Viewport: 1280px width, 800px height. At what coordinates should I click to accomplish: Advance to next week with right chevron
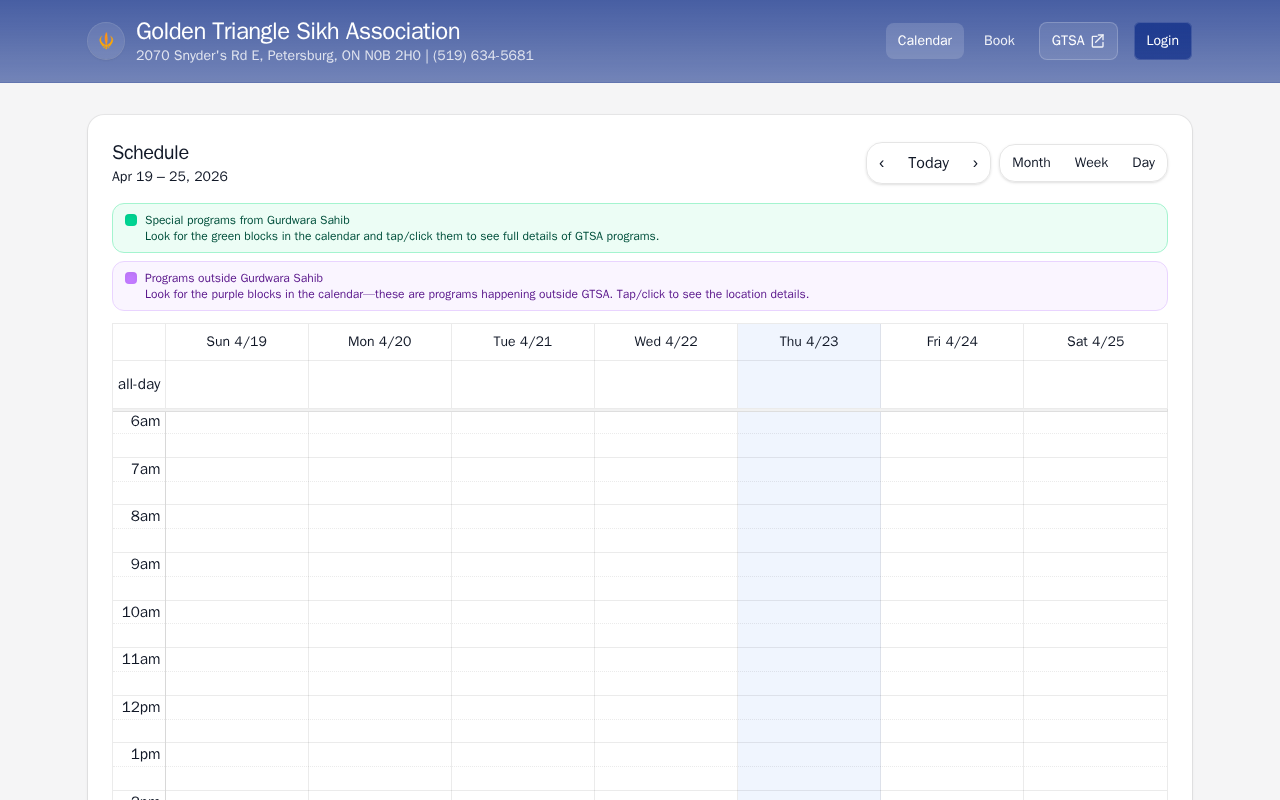click(975, 163)
